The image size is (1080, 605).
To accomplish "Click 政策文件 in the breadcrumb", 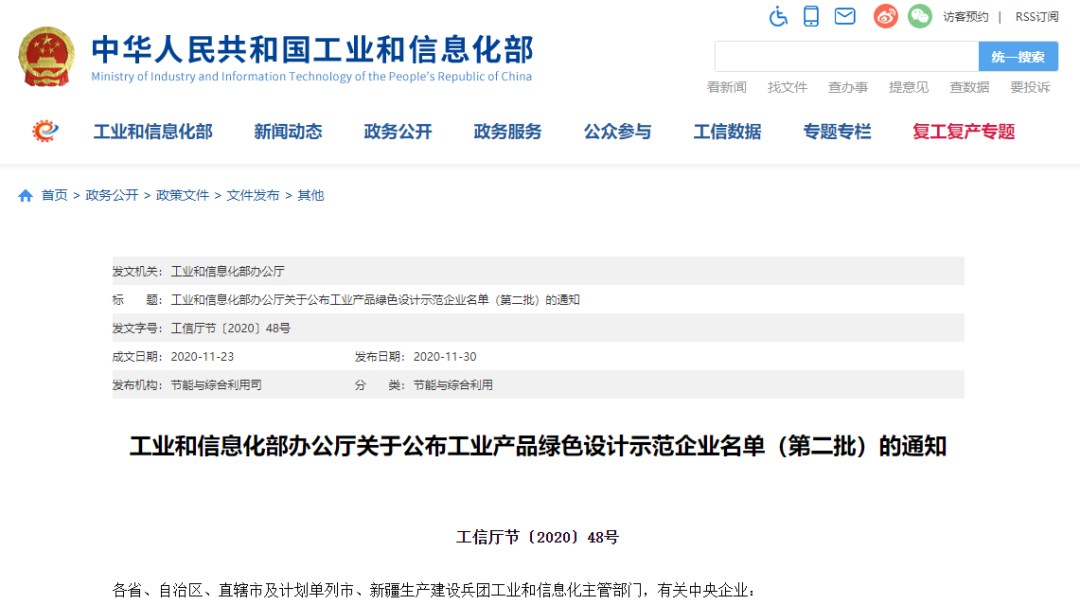I will pyautogui.click(x=183, y=196).
